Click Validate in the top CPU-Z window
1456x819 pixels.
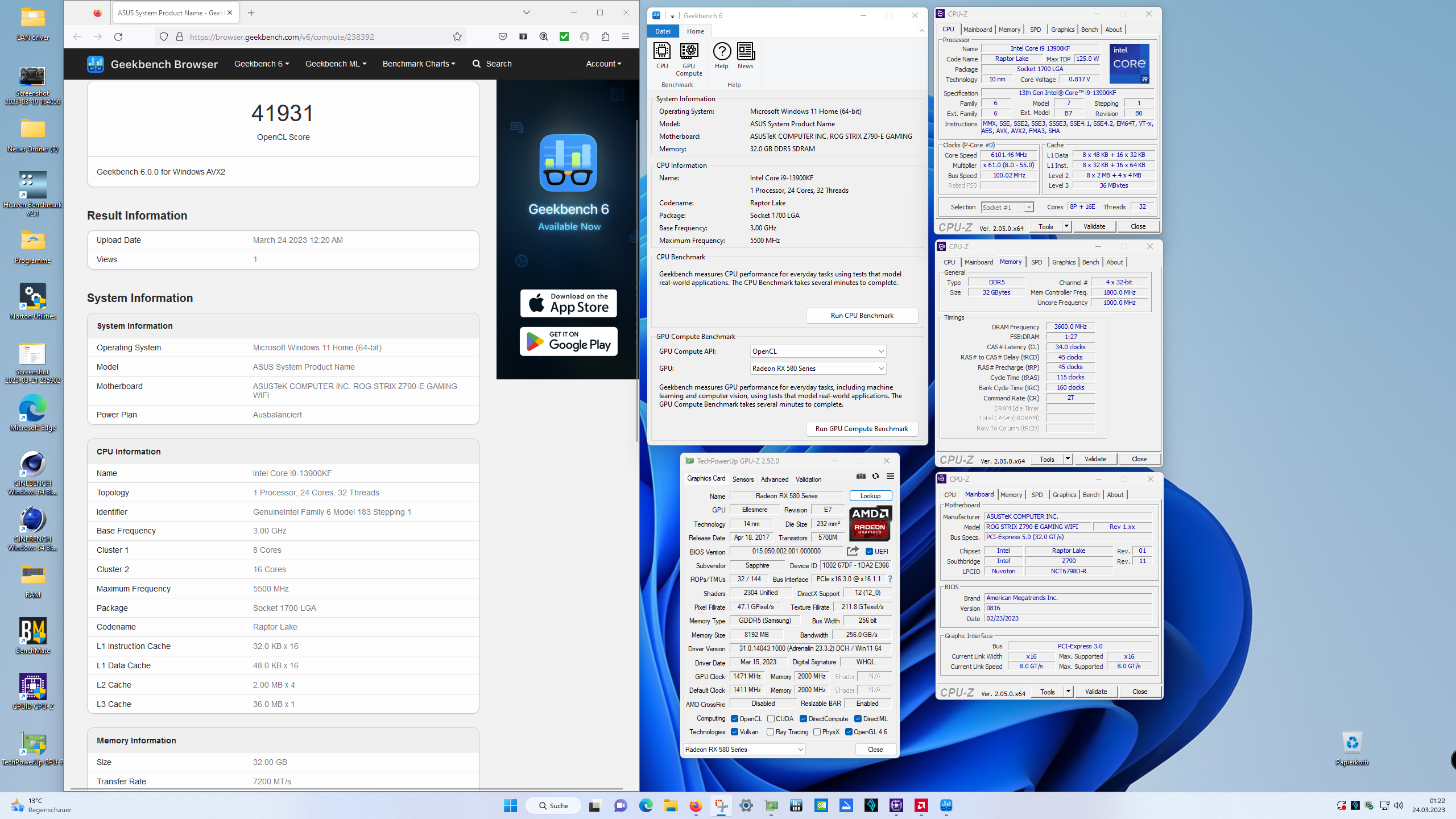coord(1094,226)
